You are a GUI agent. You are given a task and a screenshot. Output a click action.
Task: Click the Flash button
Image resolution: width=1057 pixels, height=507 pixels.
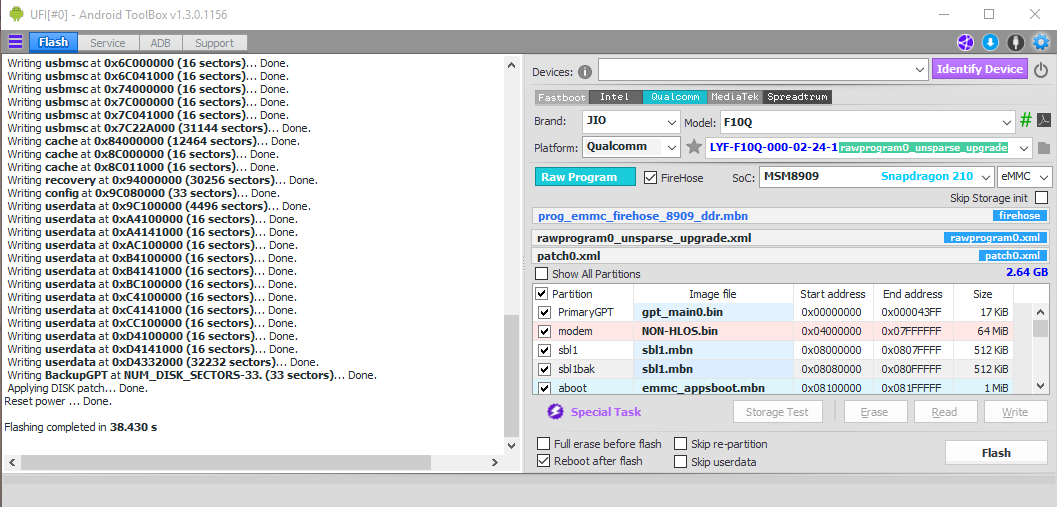996,453
